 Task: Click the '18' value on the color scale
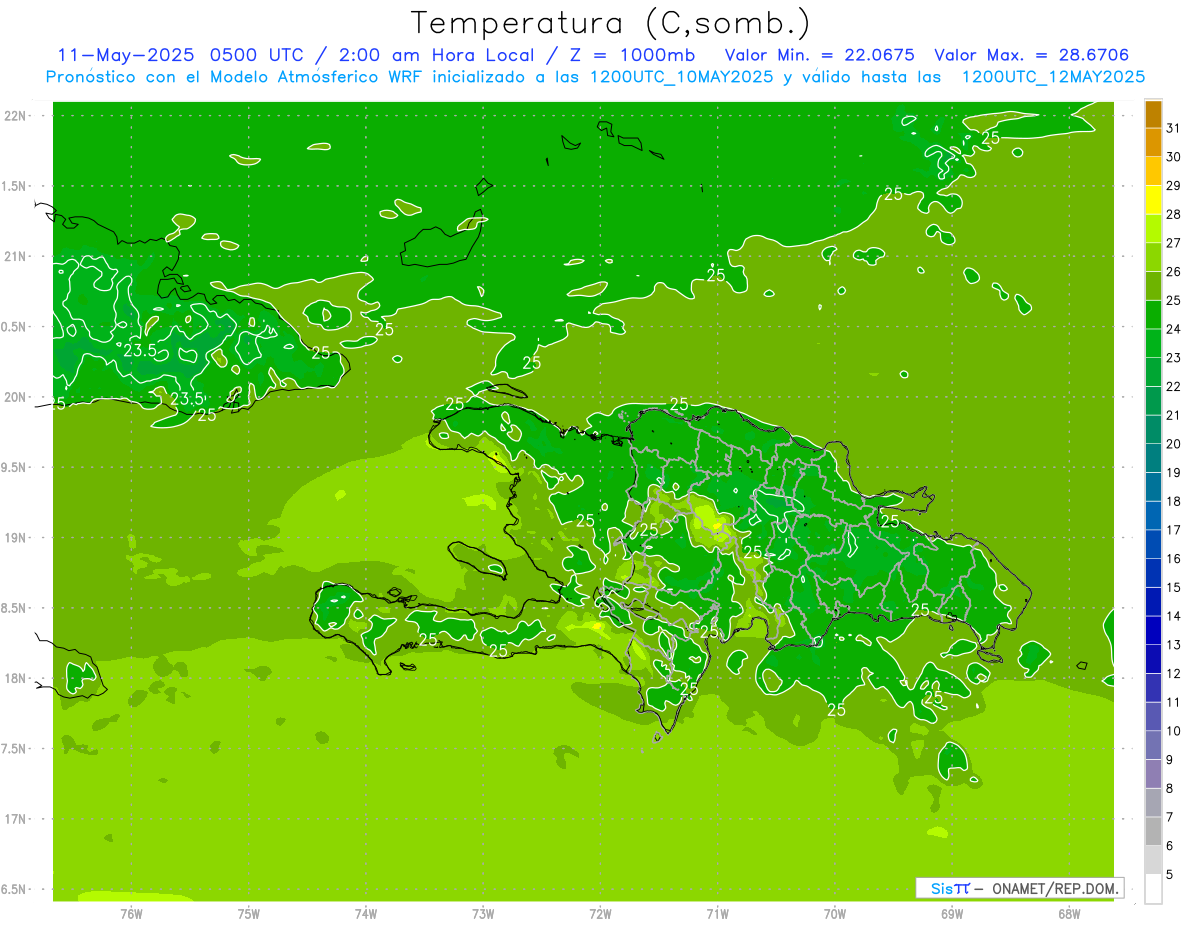click(x=1174, y=501)
